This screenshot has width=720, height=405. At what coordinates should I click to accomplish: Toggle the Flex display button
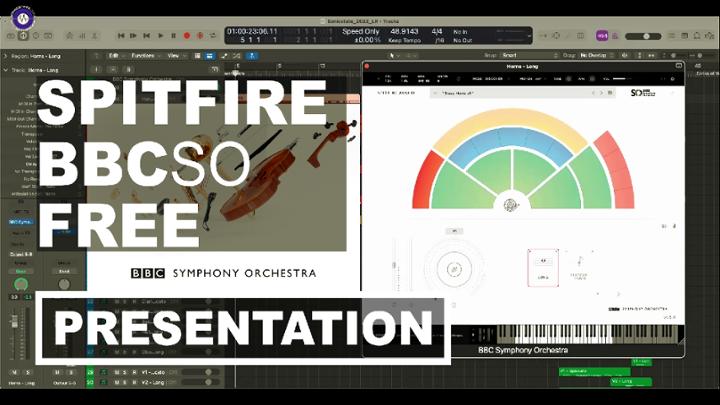(237, 56)
